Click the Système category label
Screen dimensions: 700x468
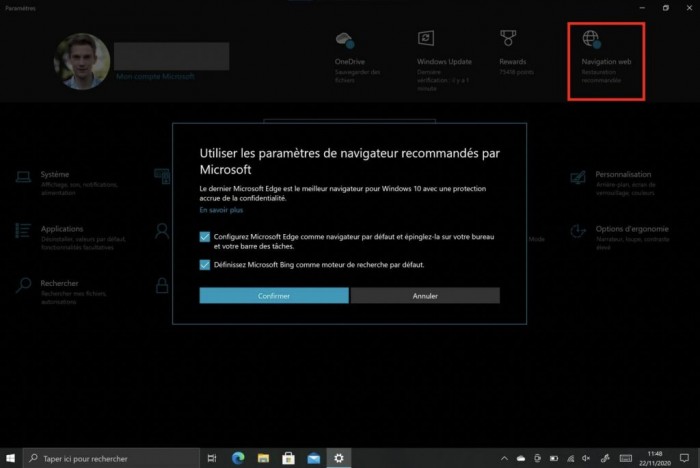(55, 174)
